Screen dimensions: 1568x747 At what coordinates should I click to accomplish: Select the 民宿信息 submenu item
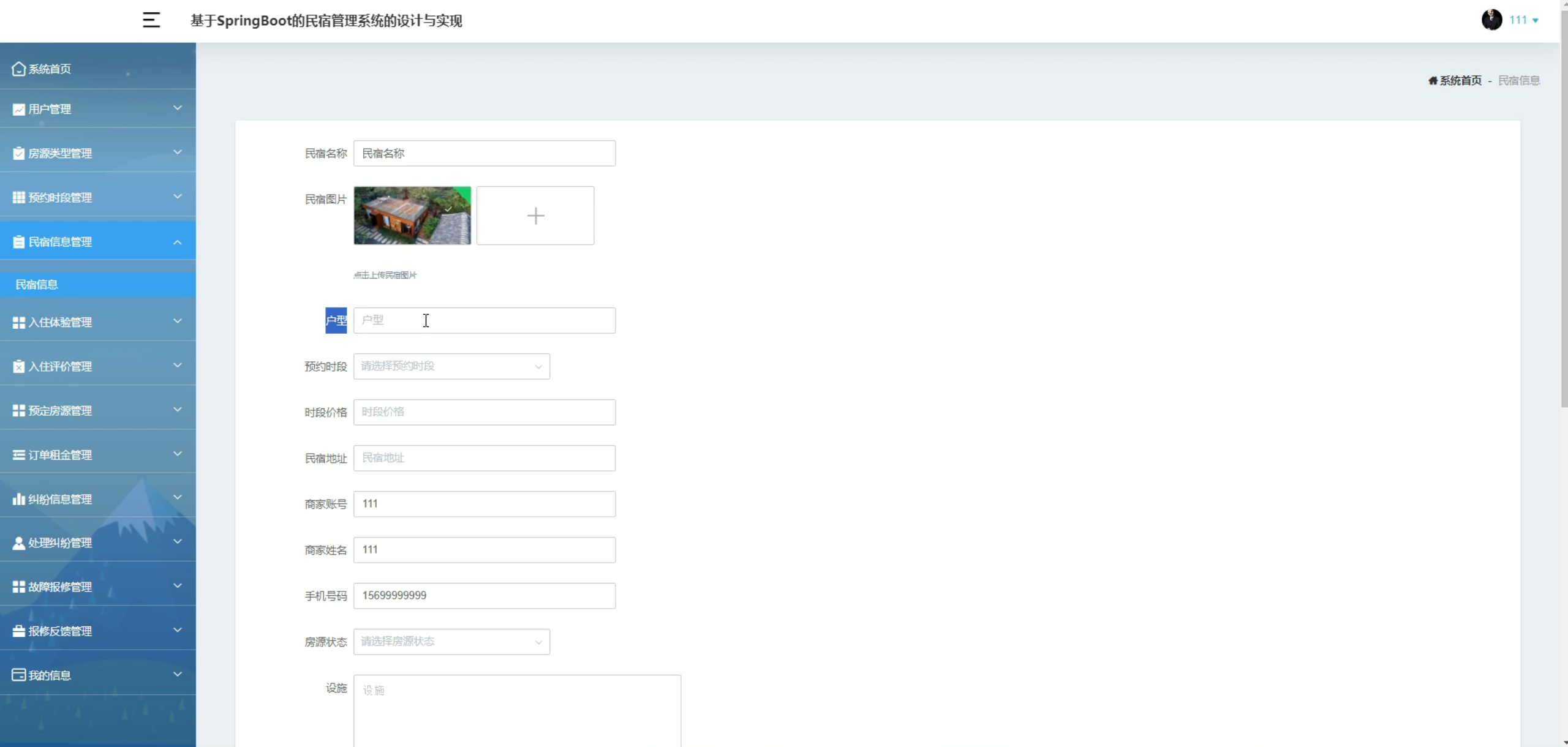coord(37,285)
